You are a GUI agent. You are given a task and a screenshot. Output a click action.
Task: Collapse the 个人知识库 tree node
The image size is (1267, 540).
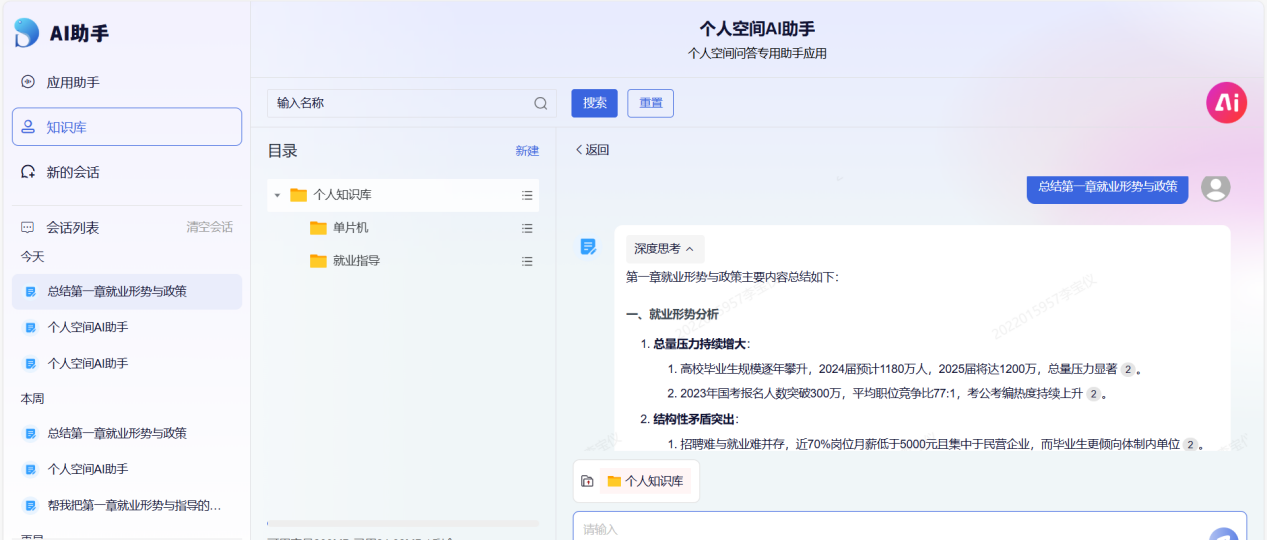(x=277, y=195)
